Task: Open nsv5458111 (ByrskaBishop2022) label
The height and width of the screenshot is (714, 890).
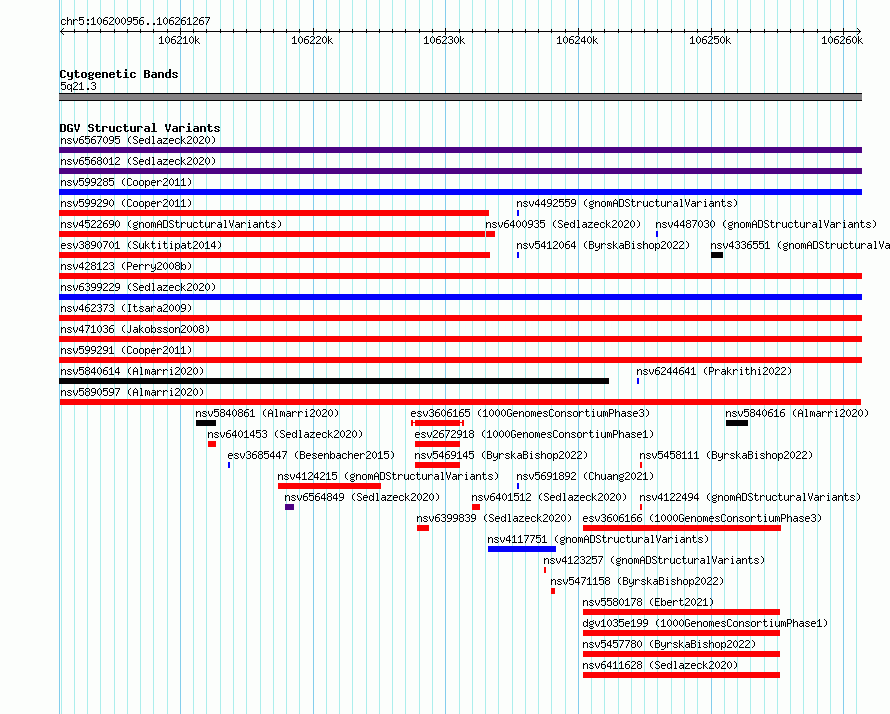Action: [x=727, y=455]
